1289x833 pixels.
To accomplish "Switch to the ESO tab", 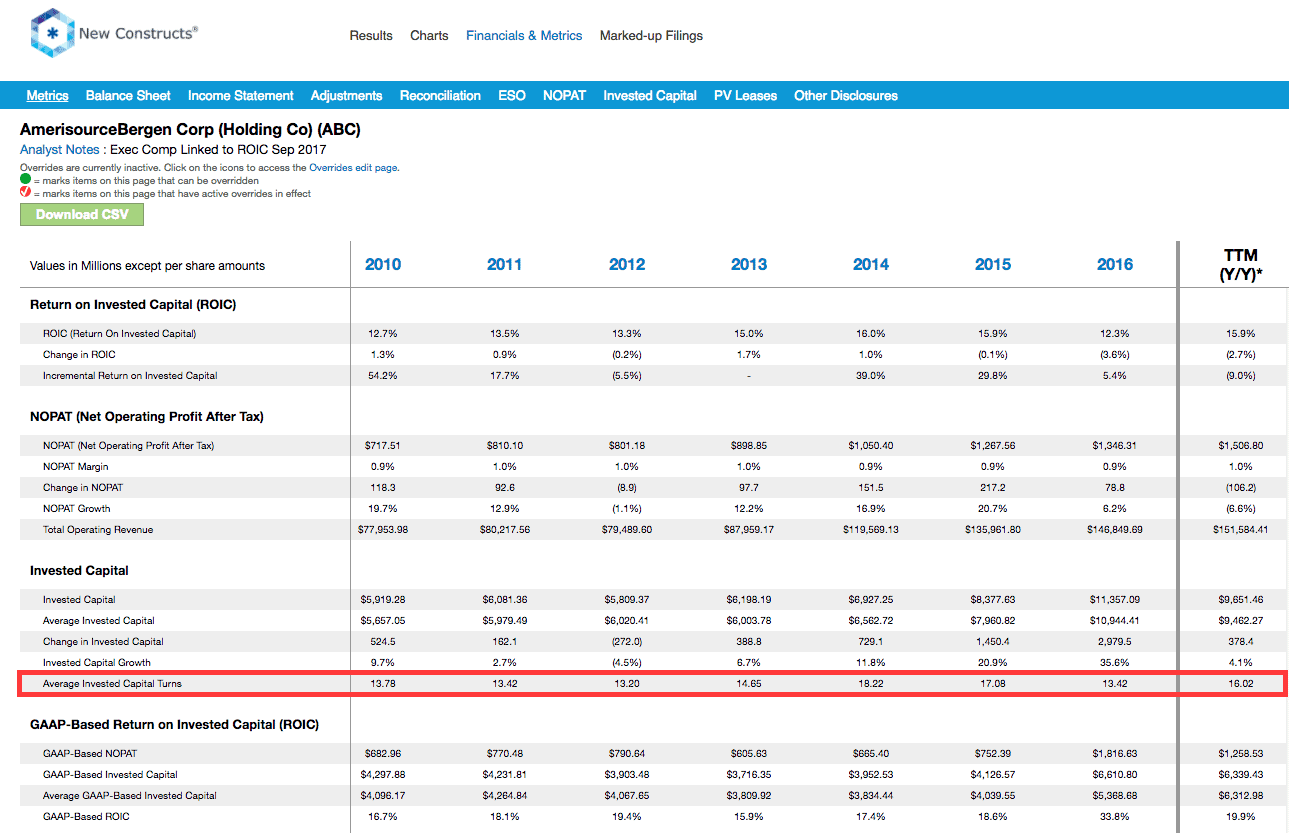I will pyautogui.click(x=512, y=95).
